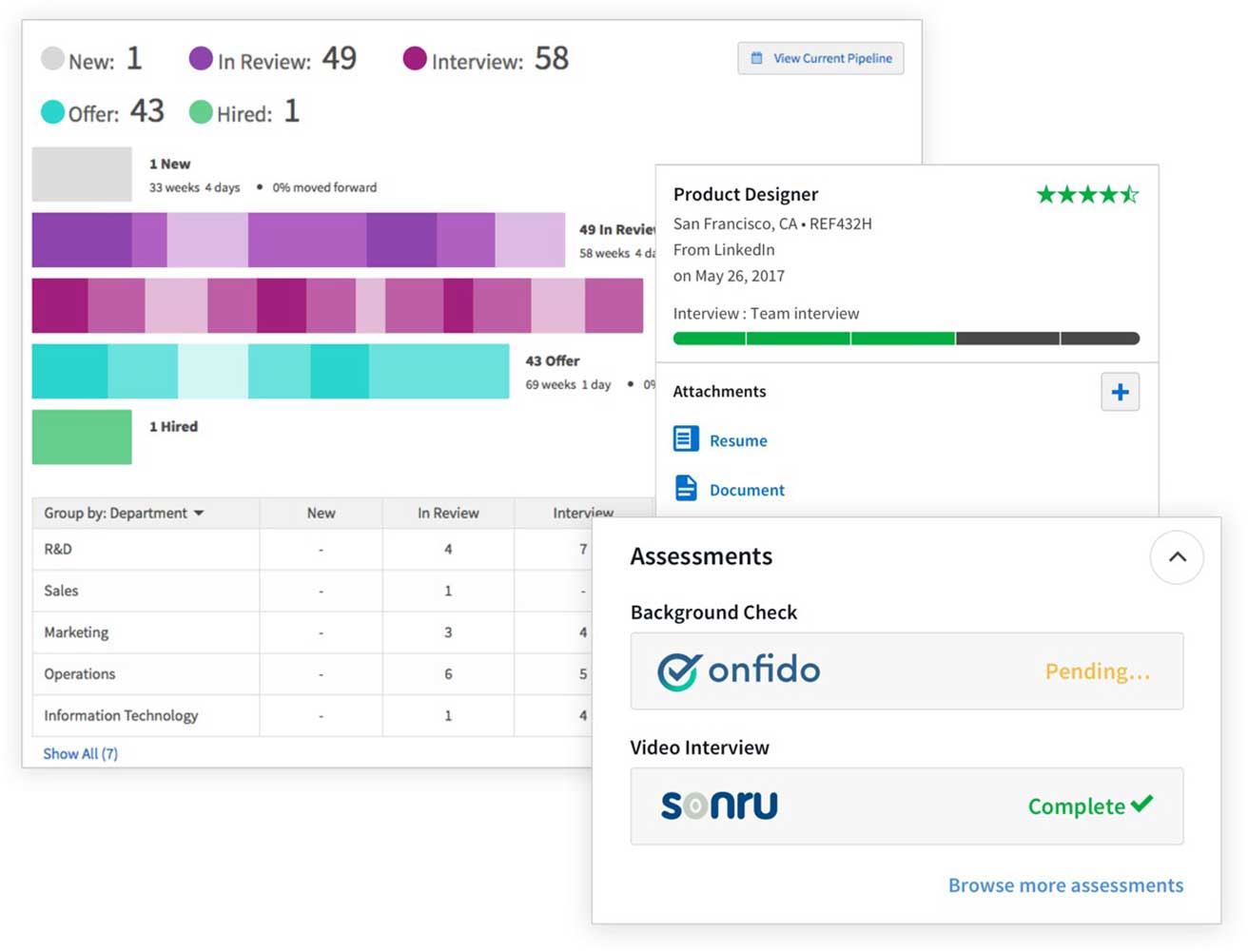1248x952 pixels.
Task: Click the star rating on Product Designer
Action: [1087, 195]
